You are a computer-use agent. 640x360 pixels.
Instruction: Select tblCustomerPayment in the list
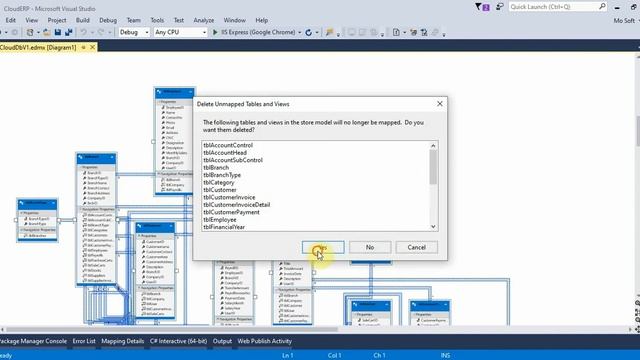pos(231,212)
